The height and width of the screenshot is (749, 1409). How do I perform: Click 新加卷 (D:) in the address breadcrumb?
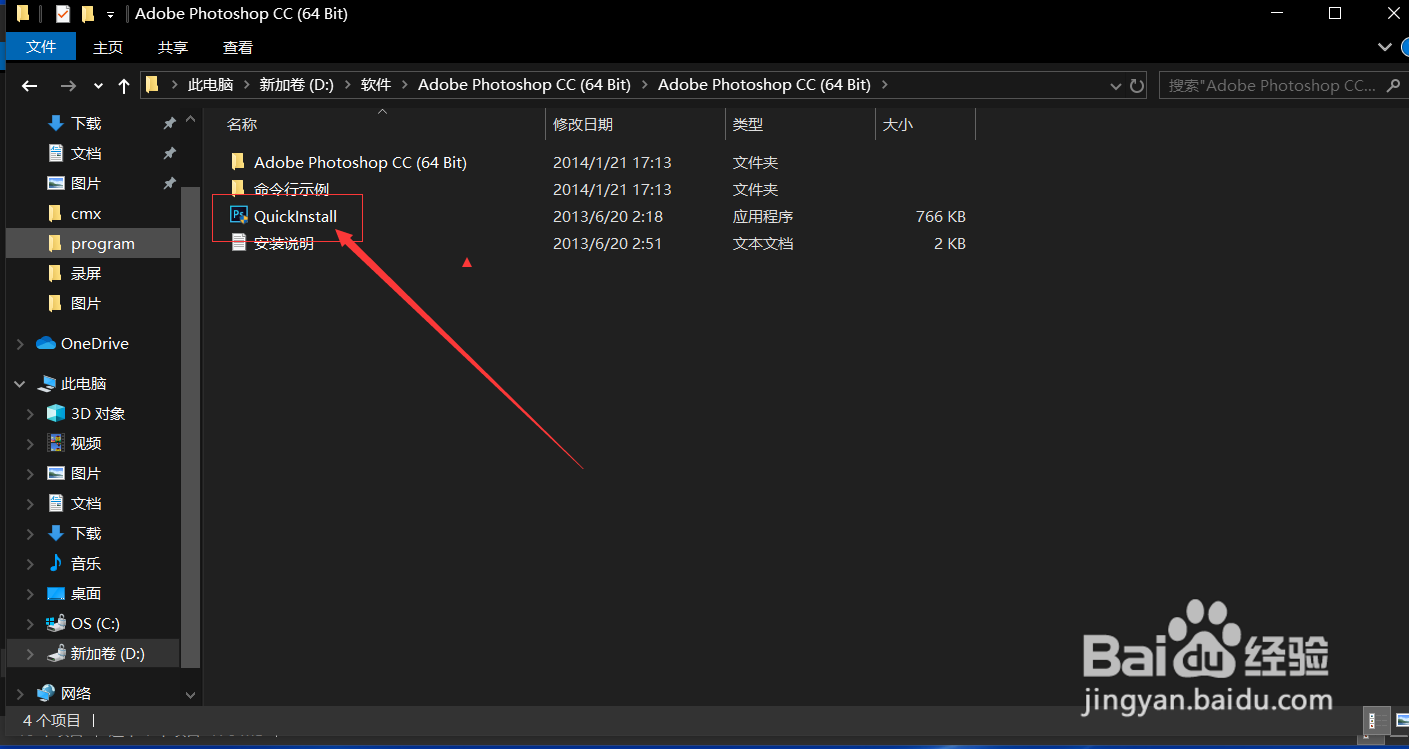coord(297,85)
